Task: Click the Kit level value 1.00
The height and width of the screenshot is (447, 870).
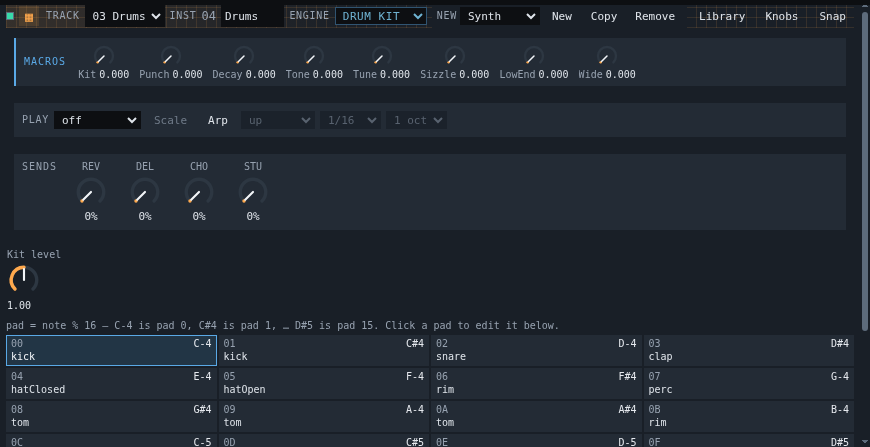Action: click(19, 305)
